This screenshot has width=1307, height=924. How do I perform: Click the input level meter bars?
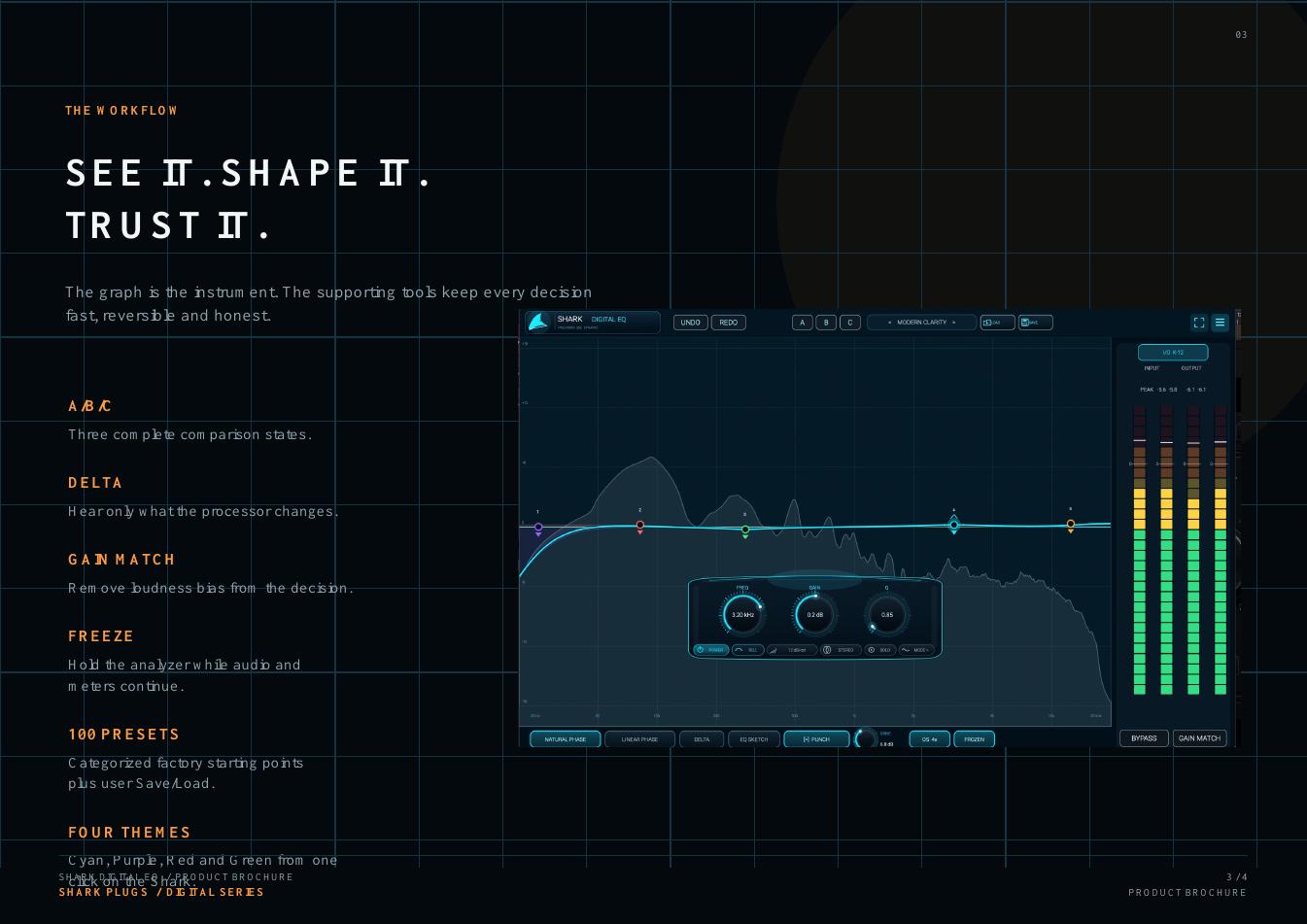pos(1152,551)
